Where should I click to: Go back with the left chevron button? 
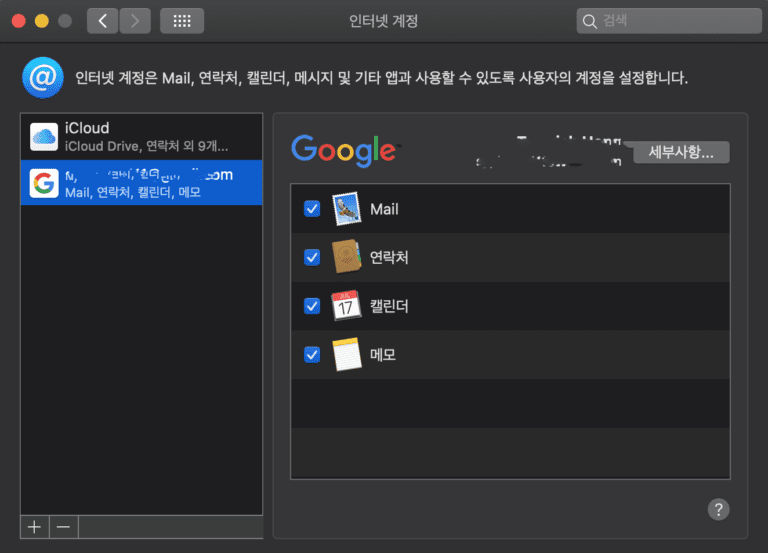point(102,21)
